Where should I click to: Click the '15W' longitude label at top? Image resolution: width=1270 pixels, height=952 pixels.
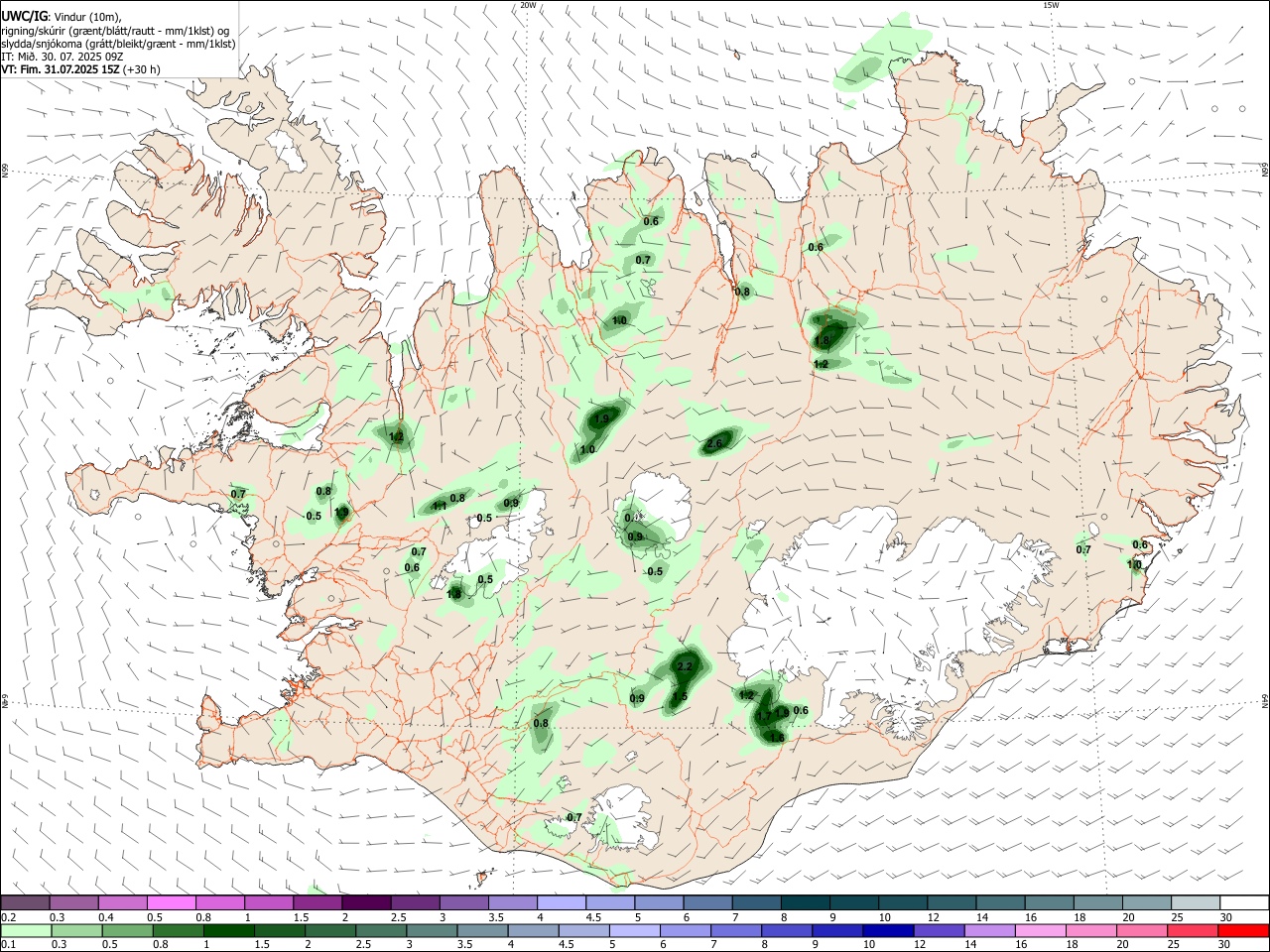click(1051, 5)
